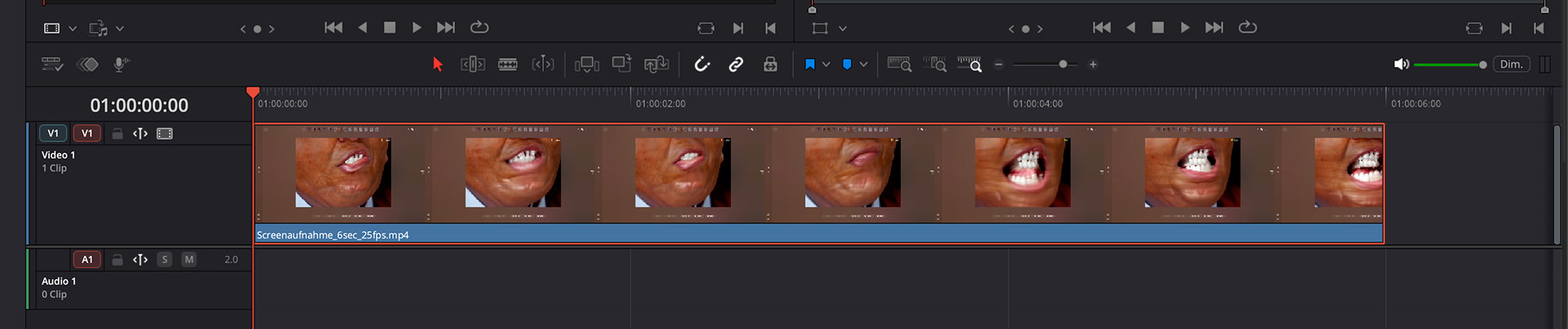Image resolution: width=1568 pixels, height=329 pixels.
Task: Click source viewer Match Frame icon
Action: click(706, 29)
